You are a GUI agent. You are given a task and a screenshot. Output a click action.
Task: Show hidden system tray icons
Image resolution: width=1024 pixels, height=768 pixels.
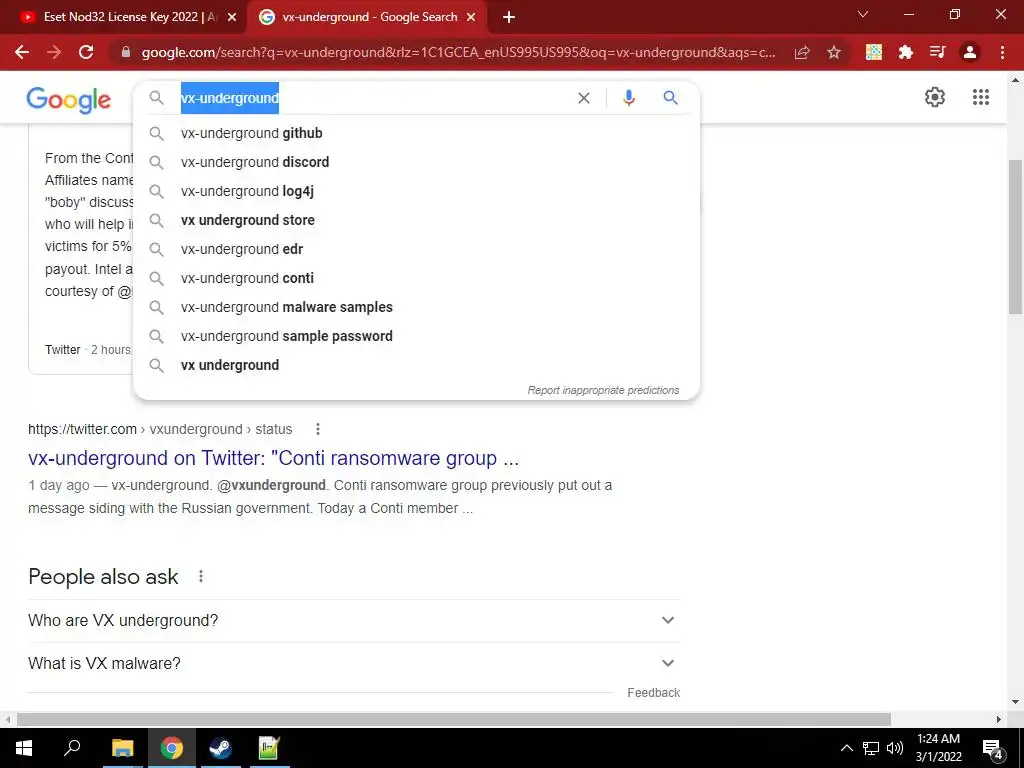click(x=846, y=748)
